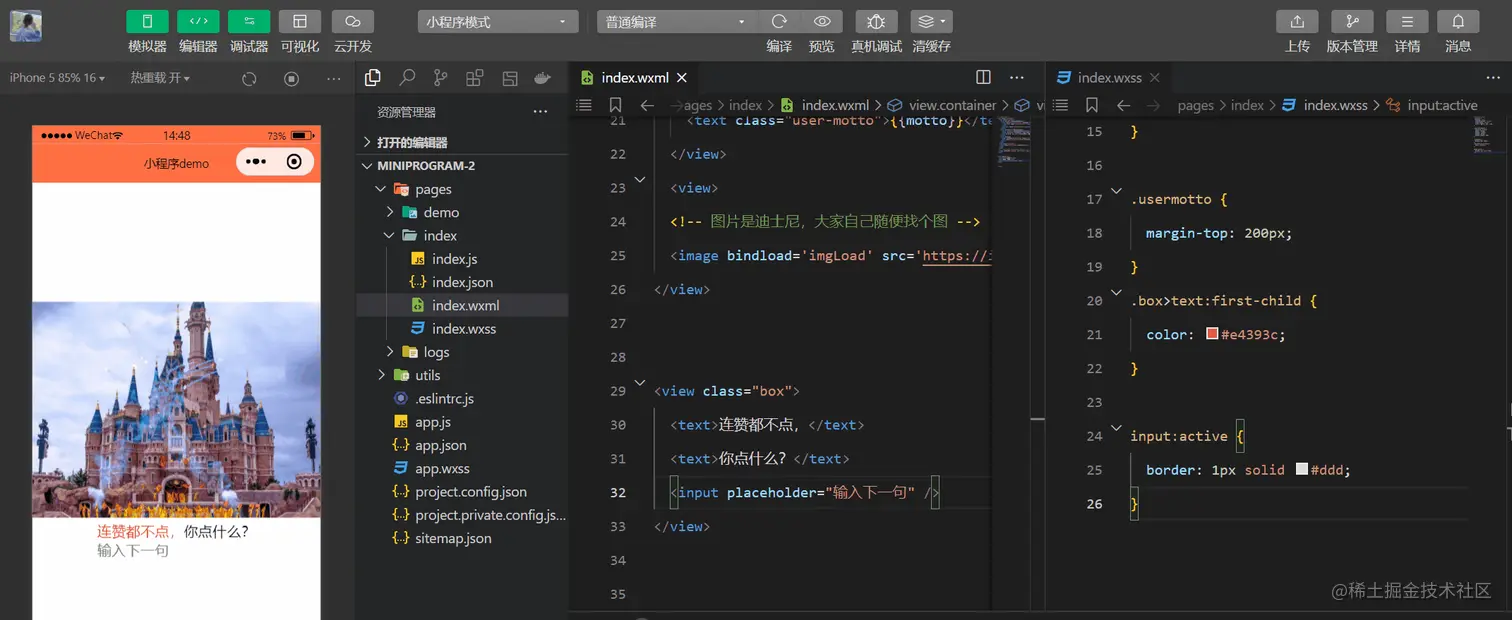Select index.wxml in the file tree
Image resolution: width=1512 pixels, height=620 pixels.
coord(462,305)
